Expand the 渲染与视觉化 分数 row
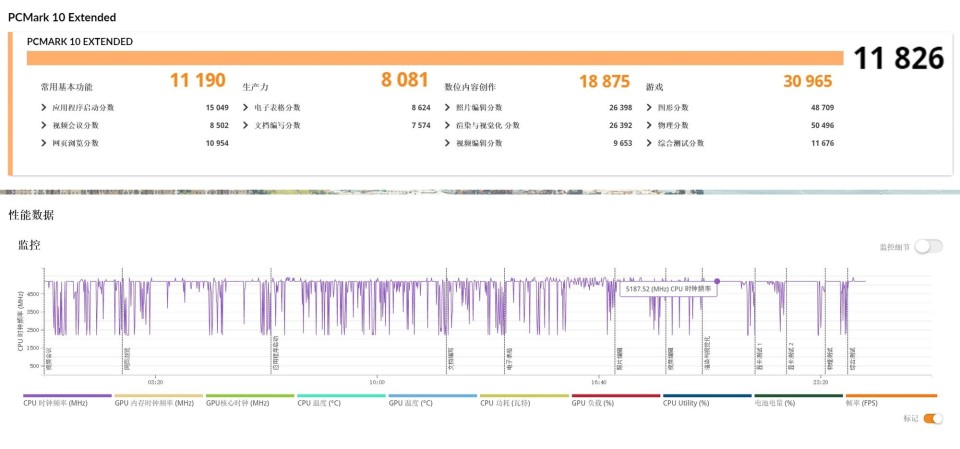 [x=448, y=126]
